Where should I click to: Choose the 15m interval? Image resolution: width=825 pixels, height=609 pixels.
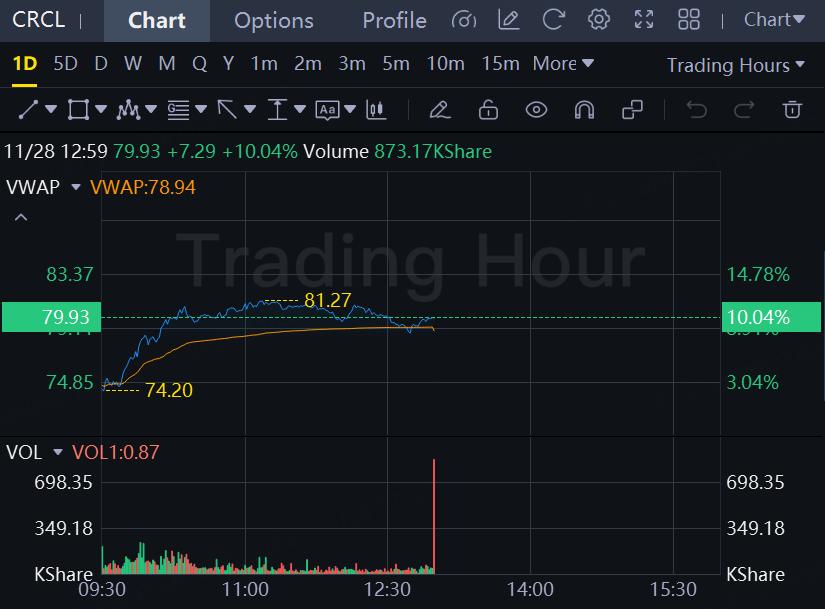[500, 64]
